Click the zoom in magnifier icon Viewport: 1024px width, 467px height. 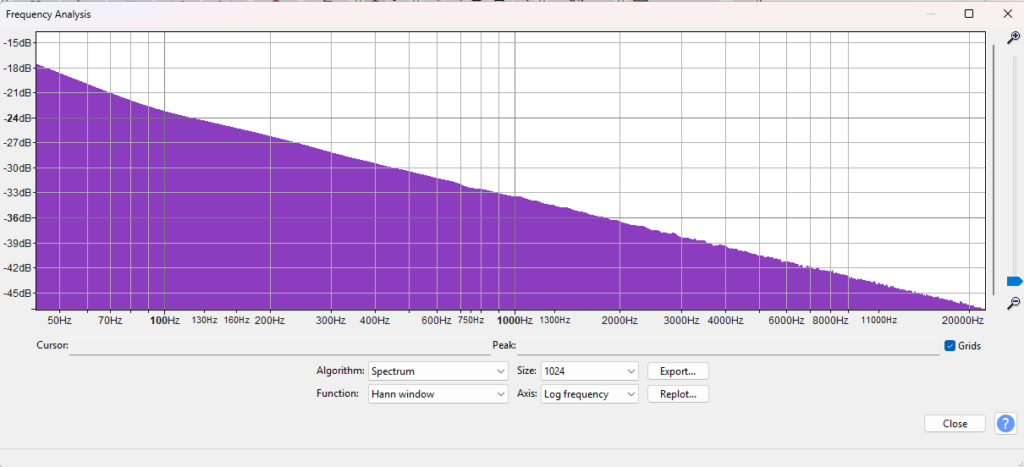pyautogui.click(x=1014, y=37)
